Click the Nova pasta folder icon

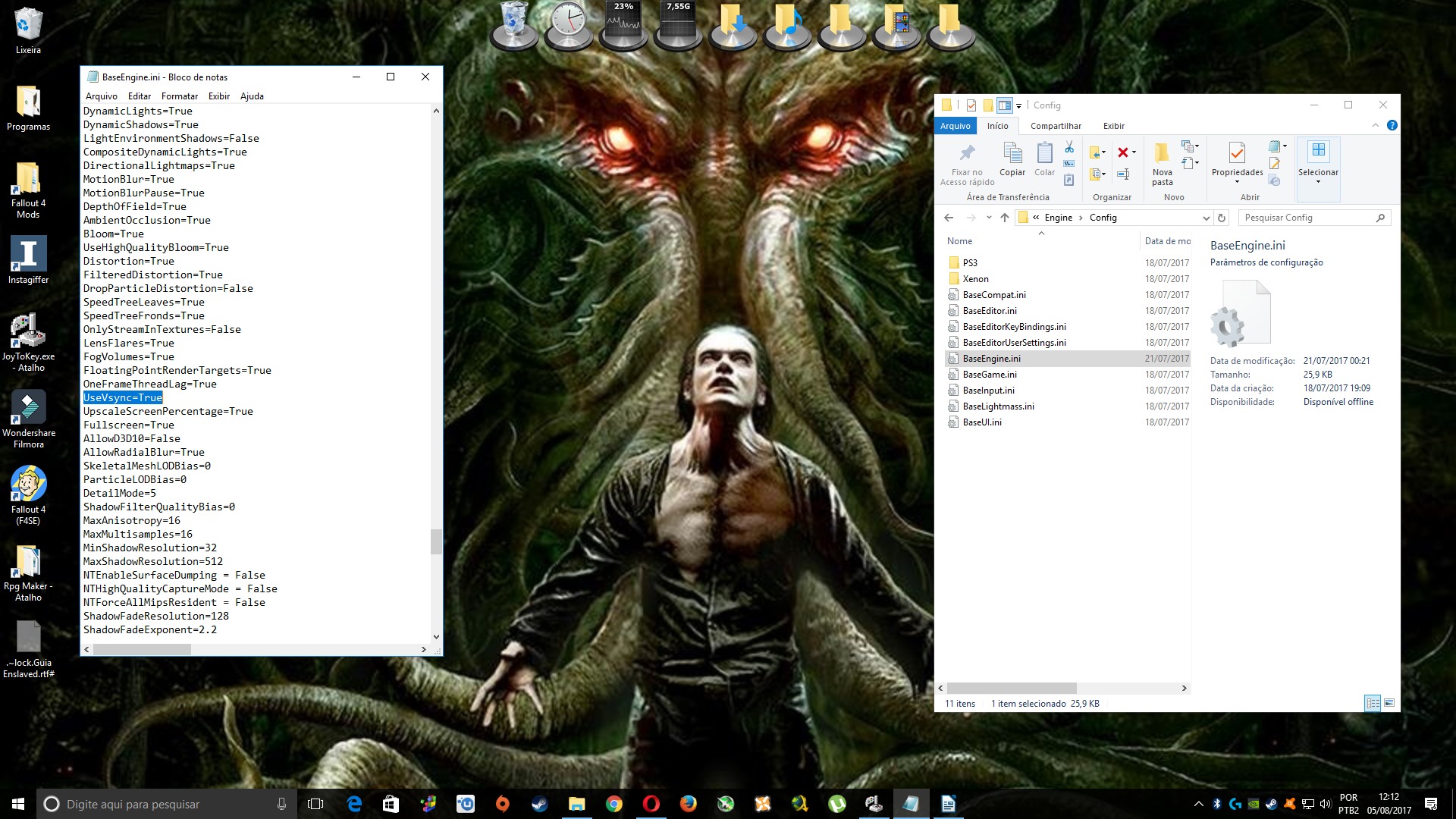pos(1162,154)
